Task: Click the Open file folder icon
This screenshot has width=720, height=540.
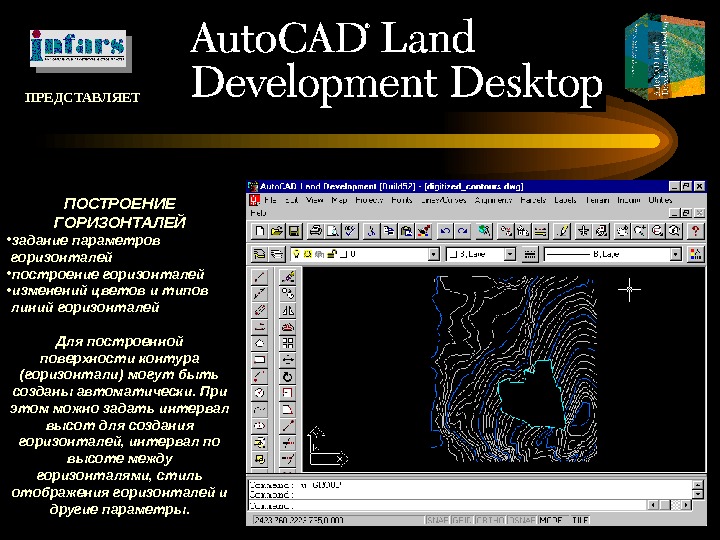Action: point(277,231)
